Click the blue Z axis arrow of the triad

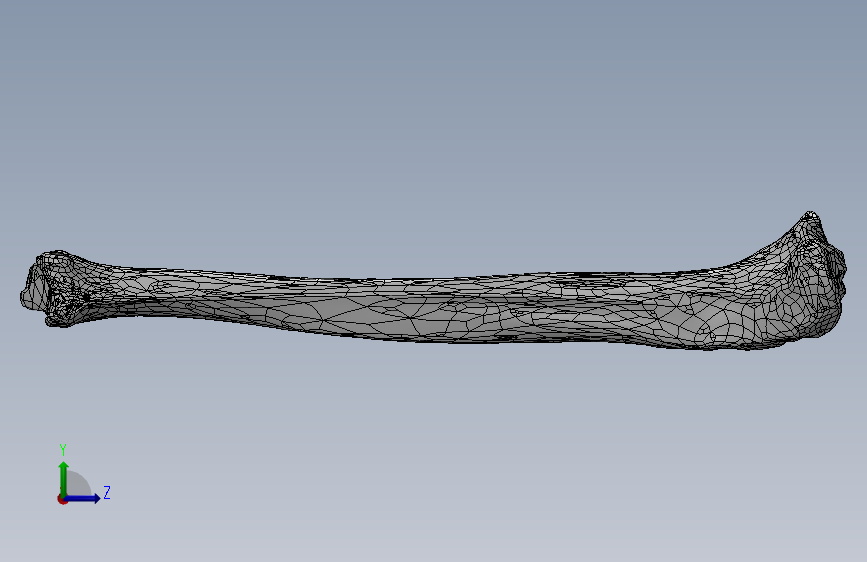[x=83, y=498]
